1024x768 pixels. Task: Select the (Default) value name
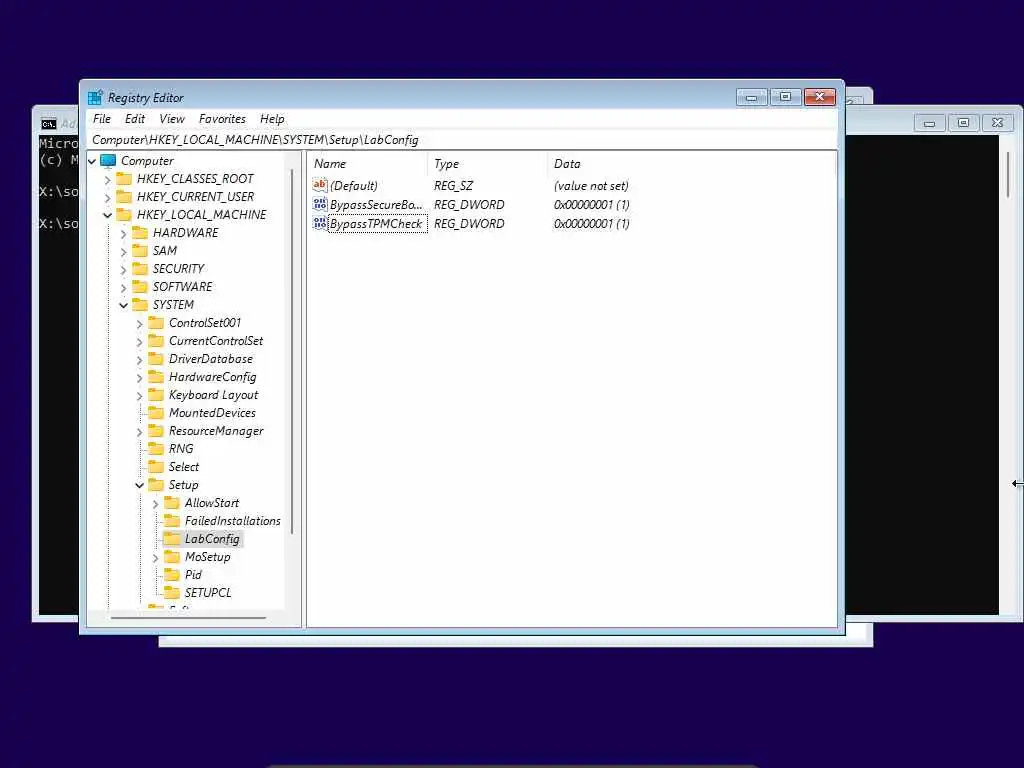pyautogui.click(x=353, y=185)
